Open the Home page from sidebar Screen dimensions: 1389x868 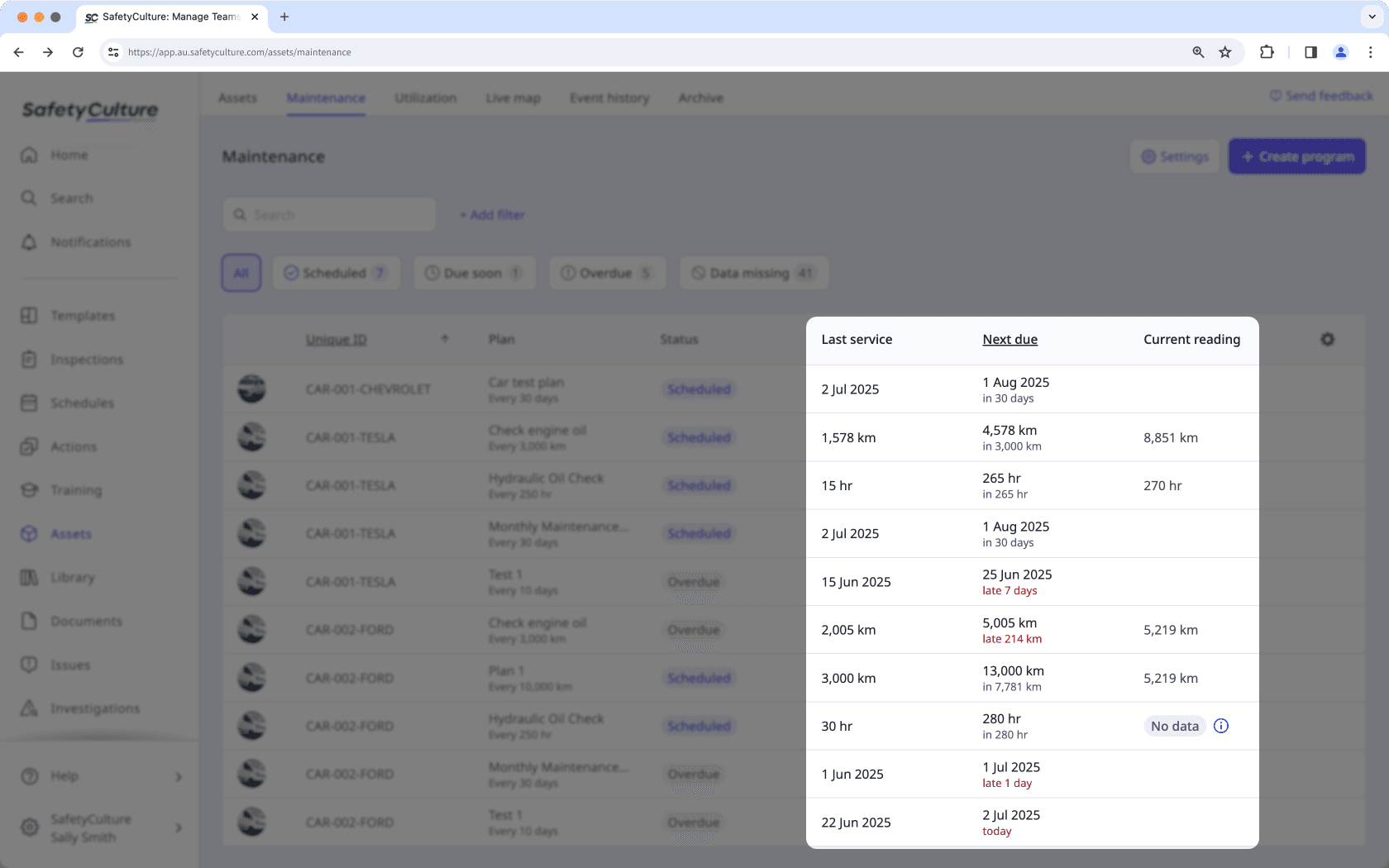tap(69, 155)
